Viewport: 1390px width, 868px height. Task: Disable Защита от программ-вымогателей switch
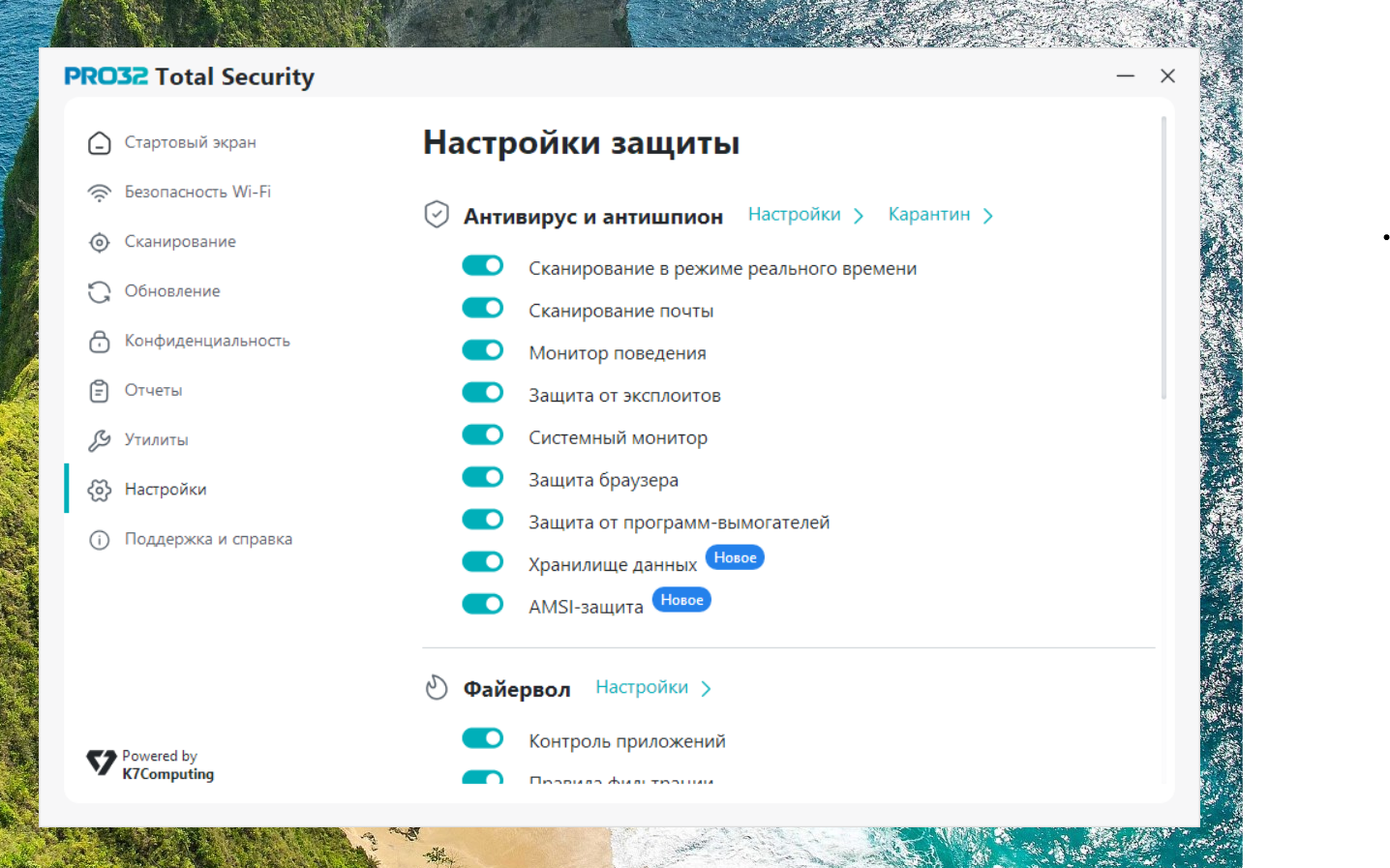pos(482,520)
